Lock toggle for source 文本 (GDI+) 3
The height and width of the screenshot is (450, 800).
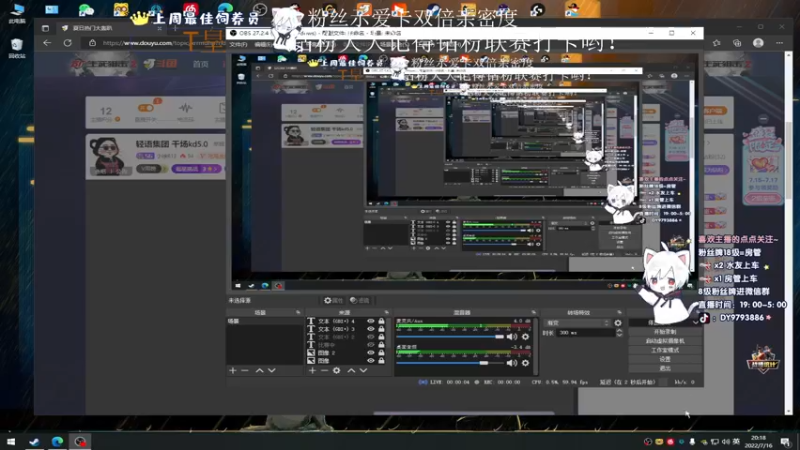click(x=381, y=329)
